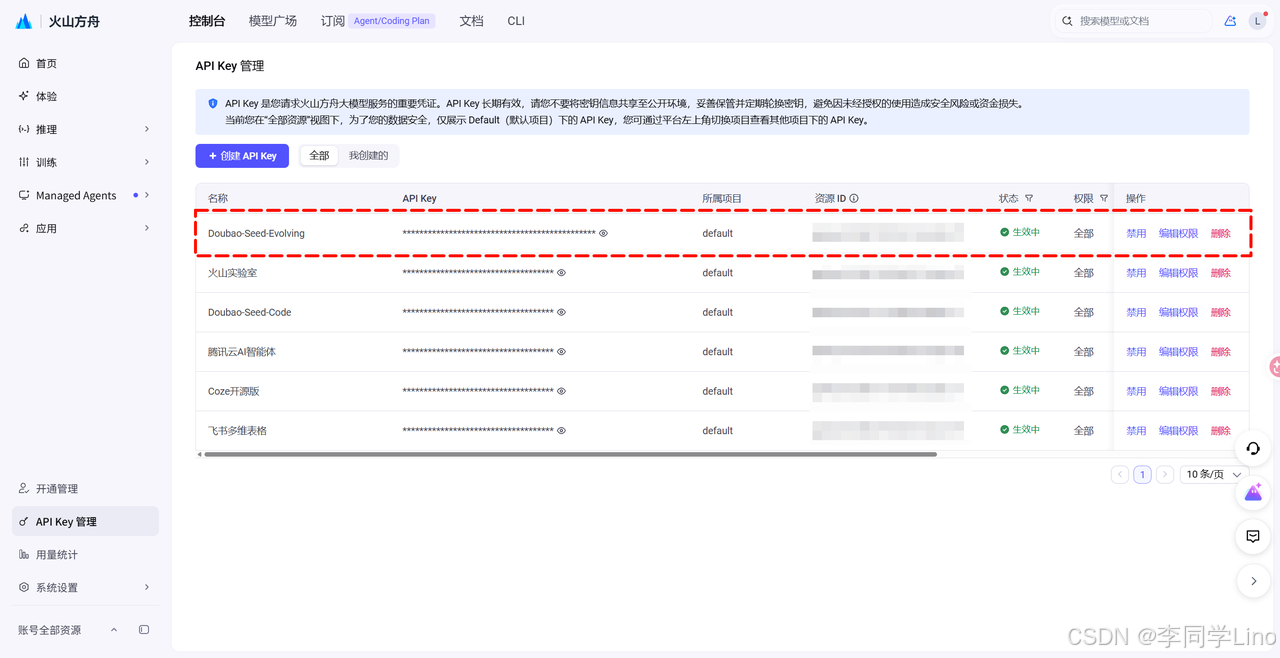Click the 首页 home icon in sidebar
Image resolution: width=1280 pixels, height=658 pixels.
(x=24, y=63)
